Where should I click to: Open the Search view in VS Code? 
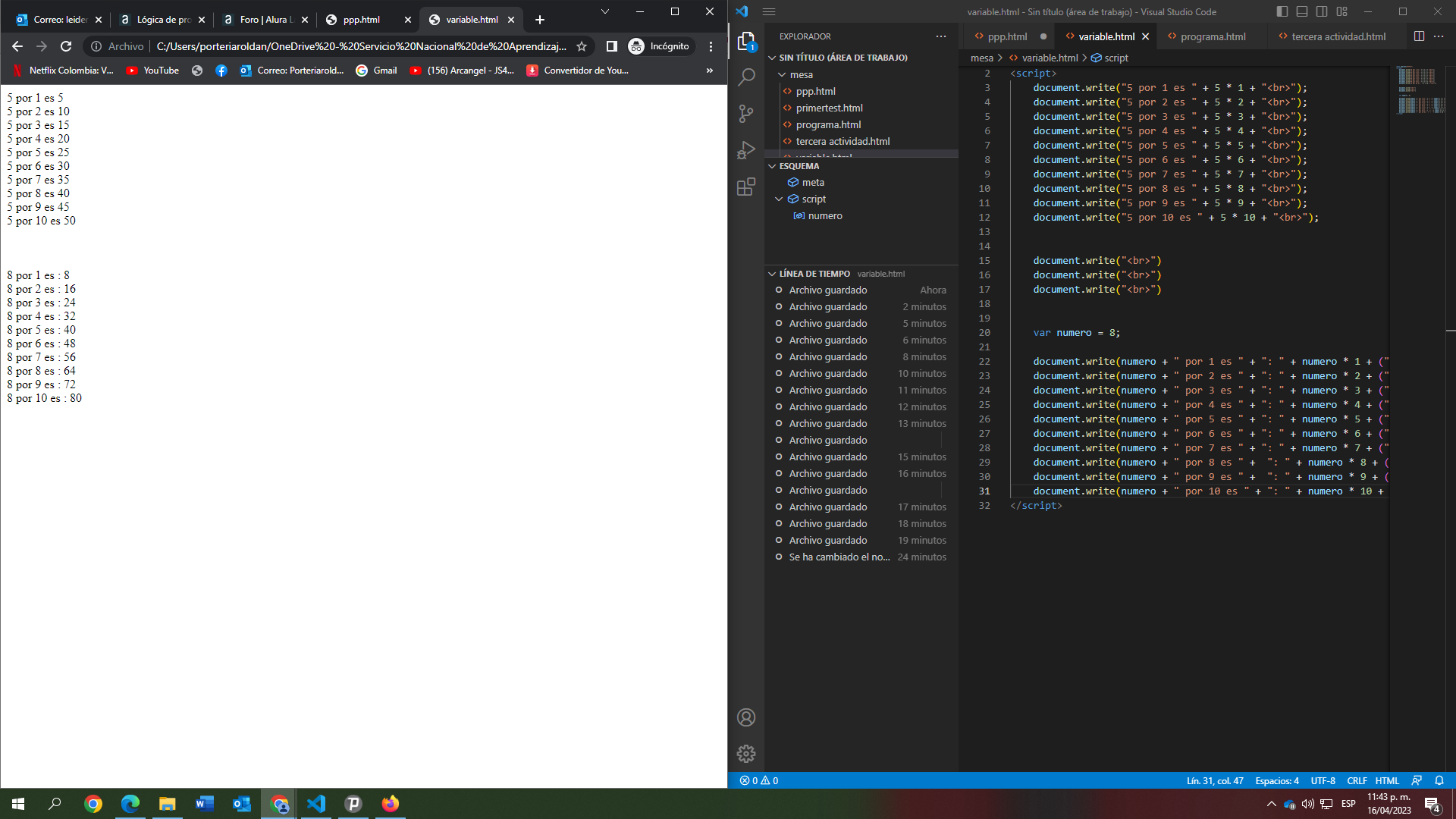(x=746, y=77)
